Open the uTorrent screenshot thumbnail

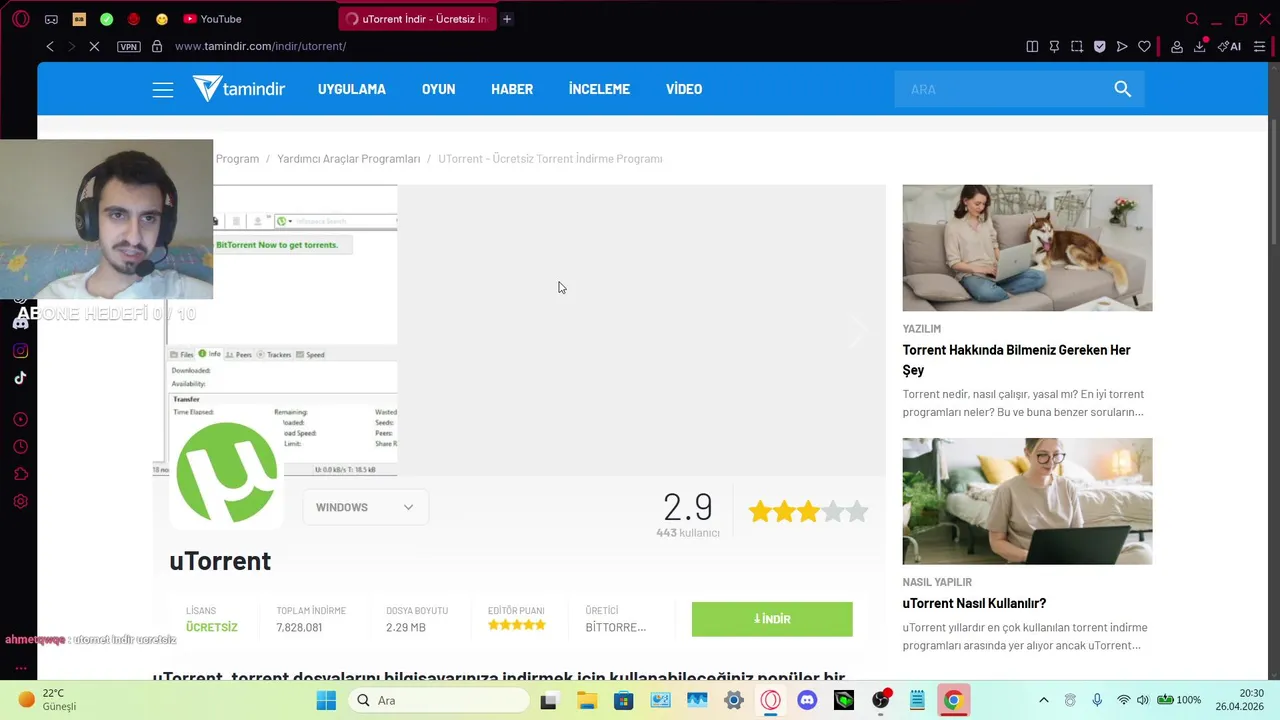(275, 330)
